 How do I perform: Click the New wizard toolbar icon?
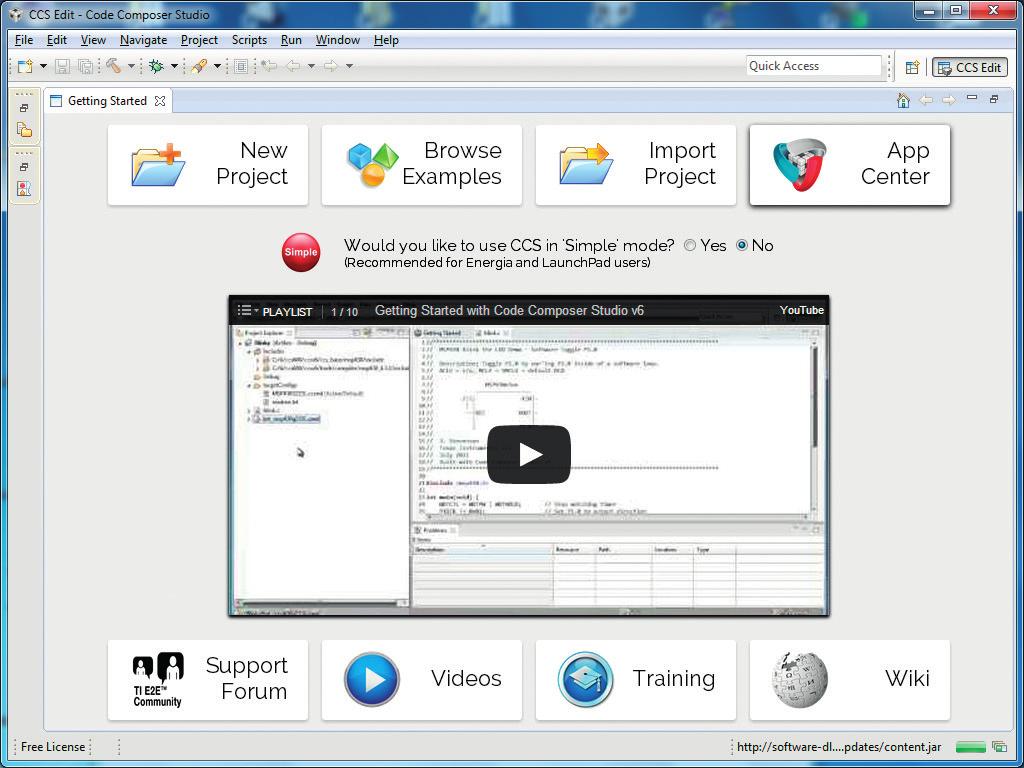pyautogui.click(x=25, y=66)
